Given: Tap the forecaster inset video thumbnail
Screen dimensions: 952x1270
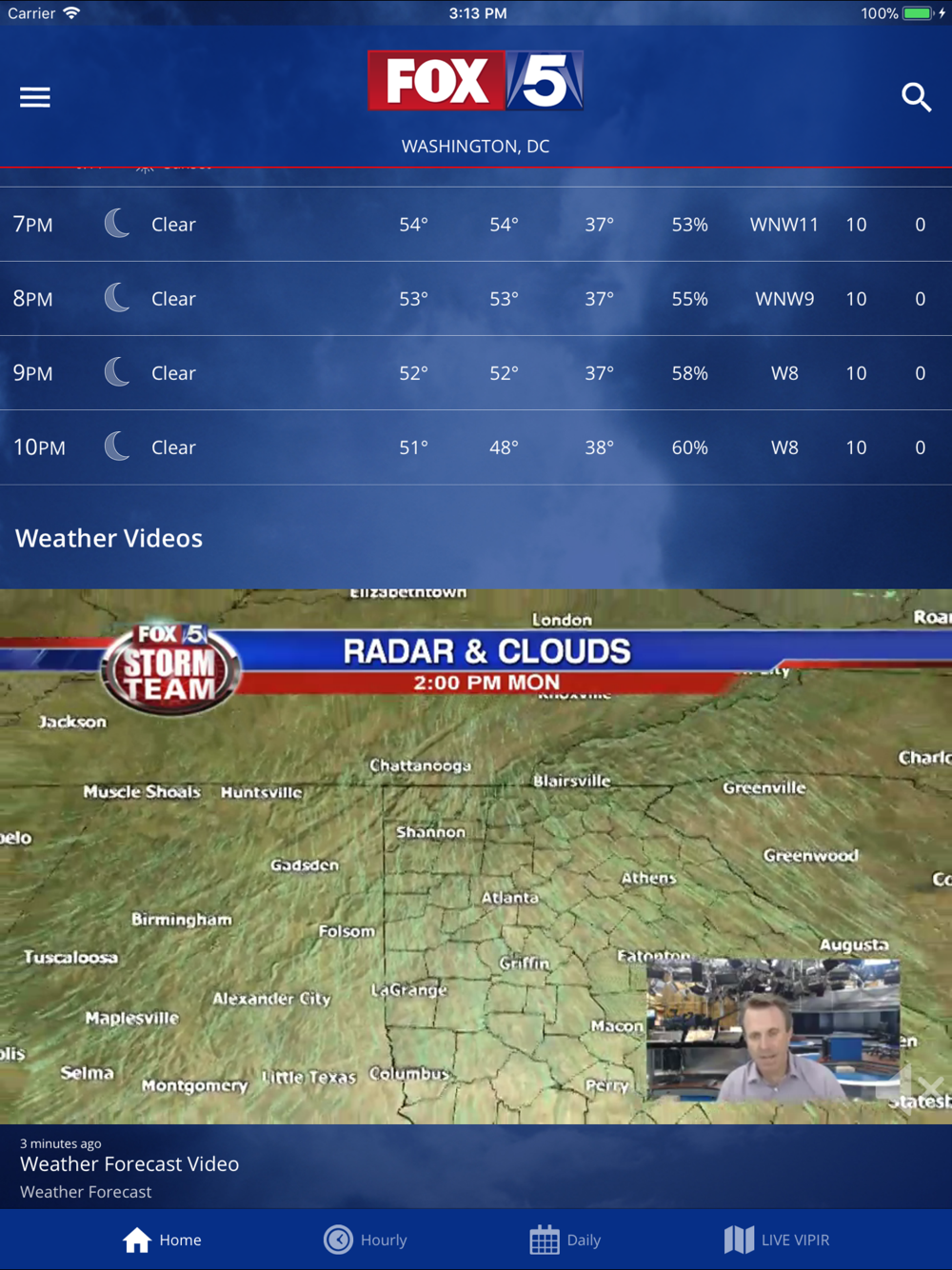Looking at the screenshot, I should pos(773,1030).
